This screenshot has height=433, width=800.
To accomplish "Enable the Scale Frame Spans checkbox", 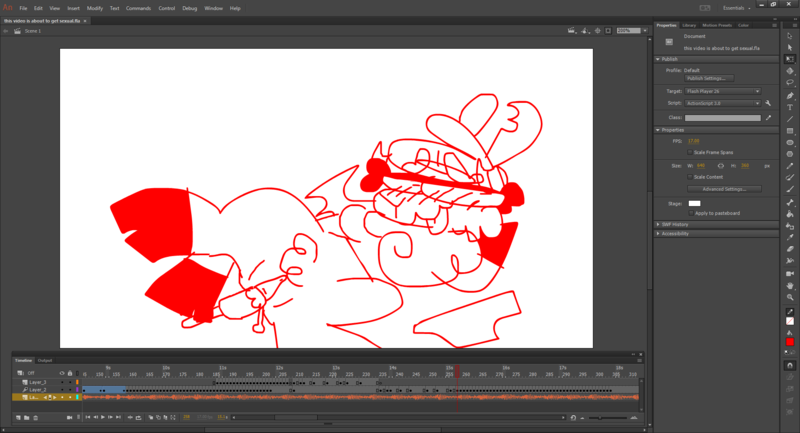I will click(691, 152).
